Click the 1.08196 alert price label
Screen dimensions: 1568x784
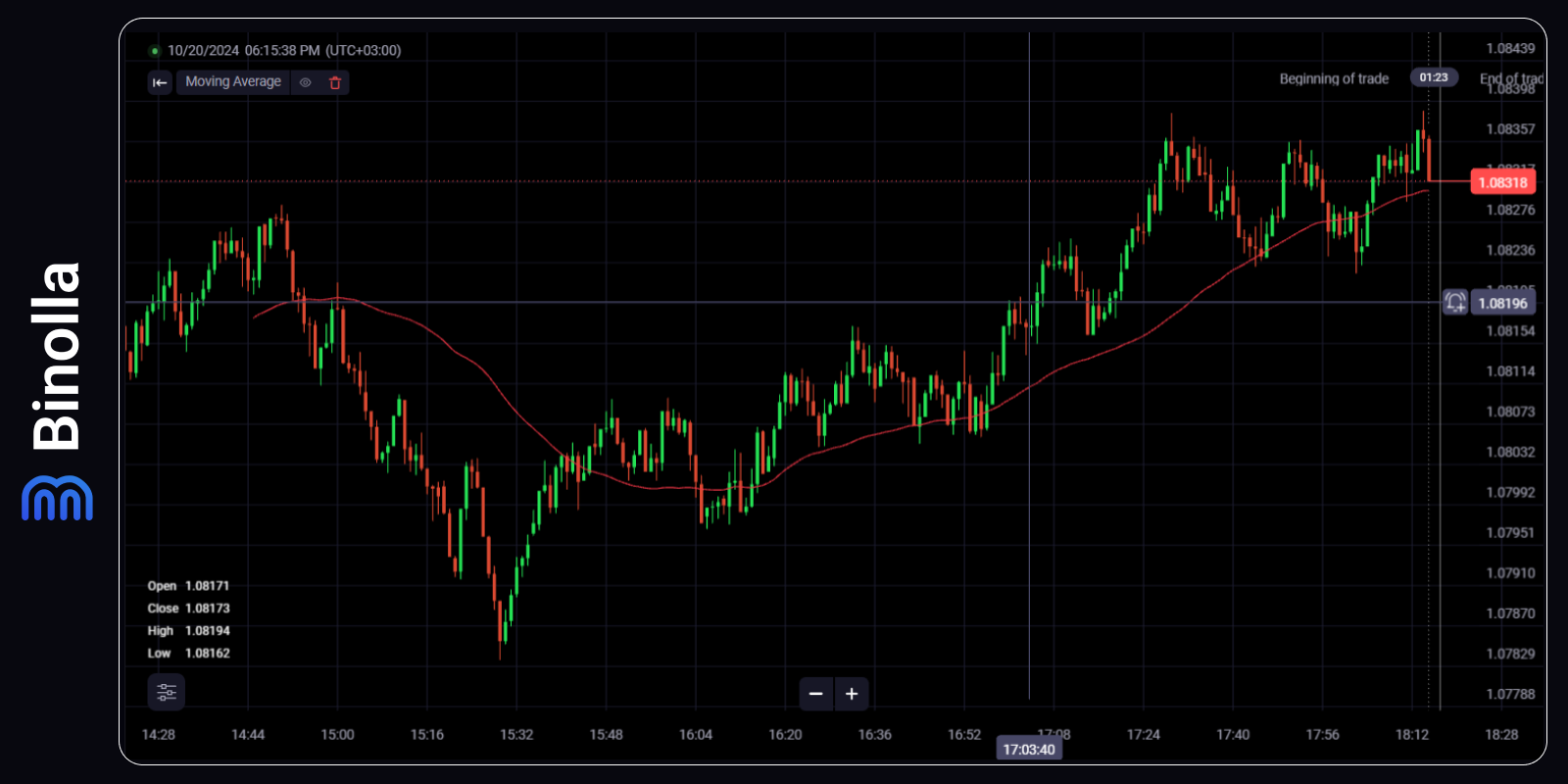pos(1503,304)
